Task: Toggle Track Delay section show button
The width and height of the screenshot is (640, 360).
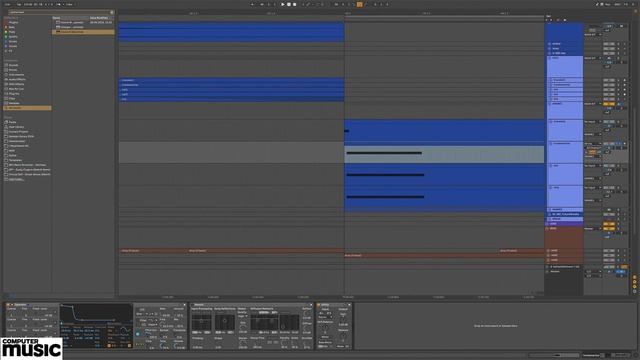Action: pyautogui.click(x=634, y=291)
